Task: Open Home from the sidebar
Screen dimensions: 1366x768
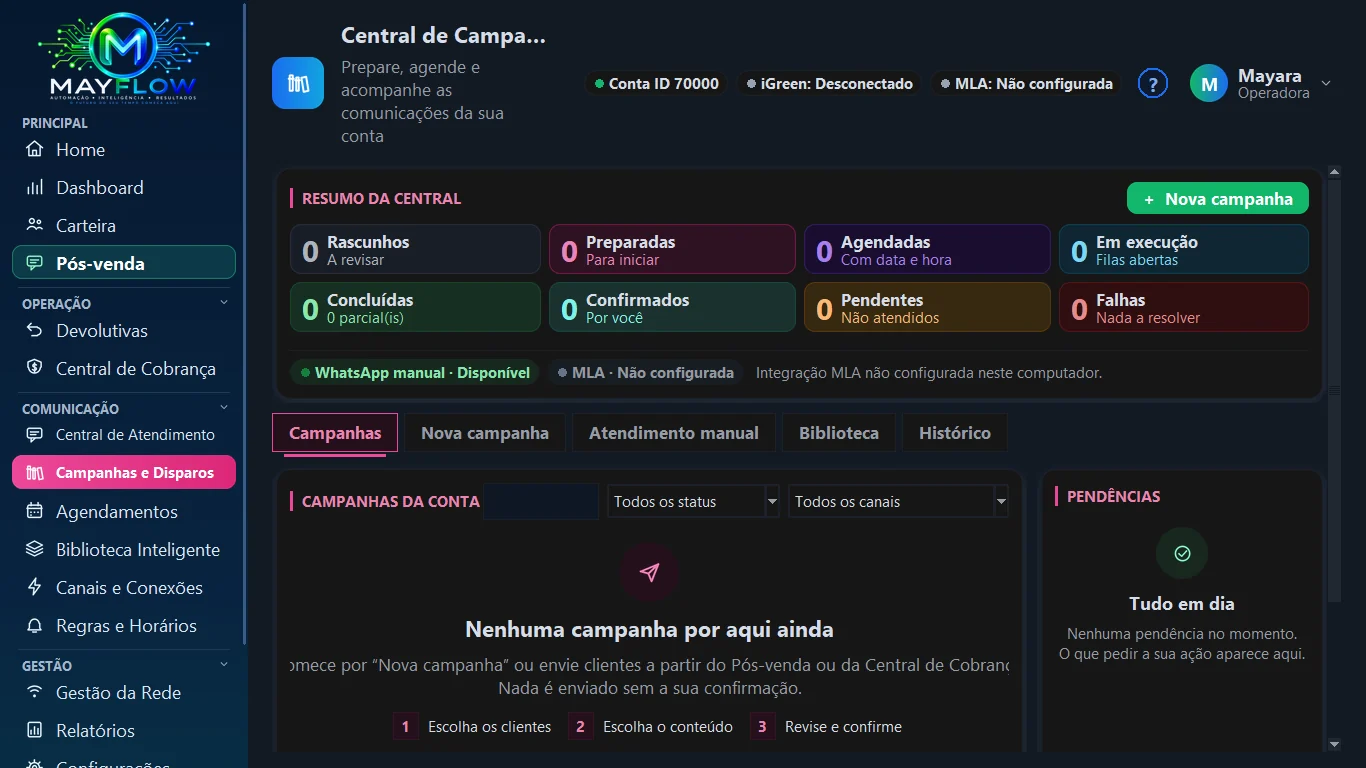Action: pyautogui.click(x=124, y=150)
